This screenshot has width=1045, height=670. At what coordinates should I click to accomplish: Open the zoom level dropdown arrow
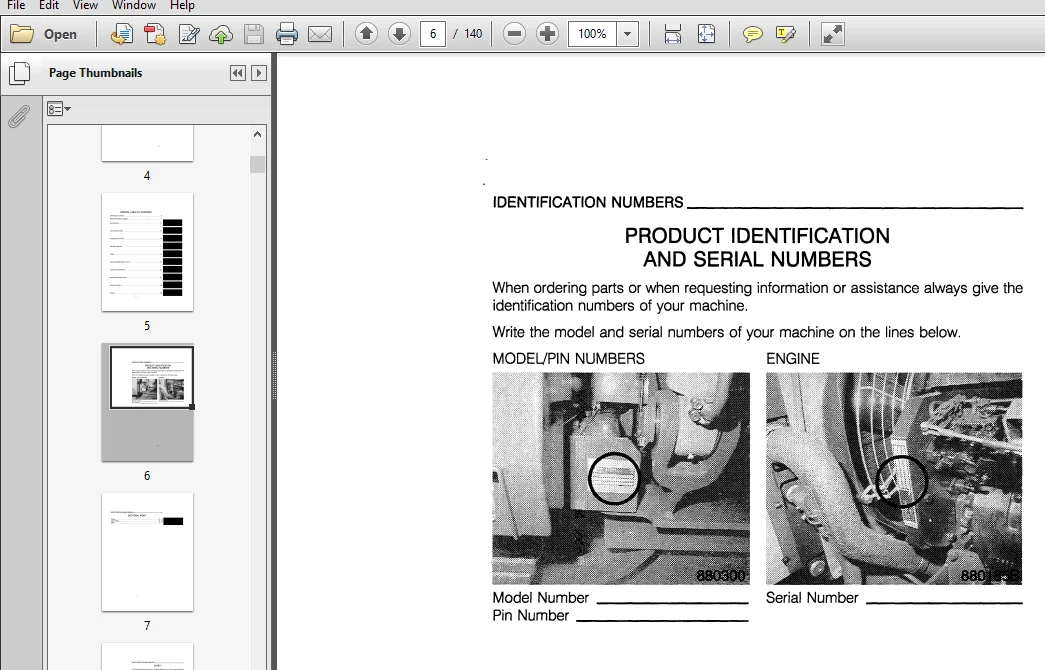click(x=627, y=33)
